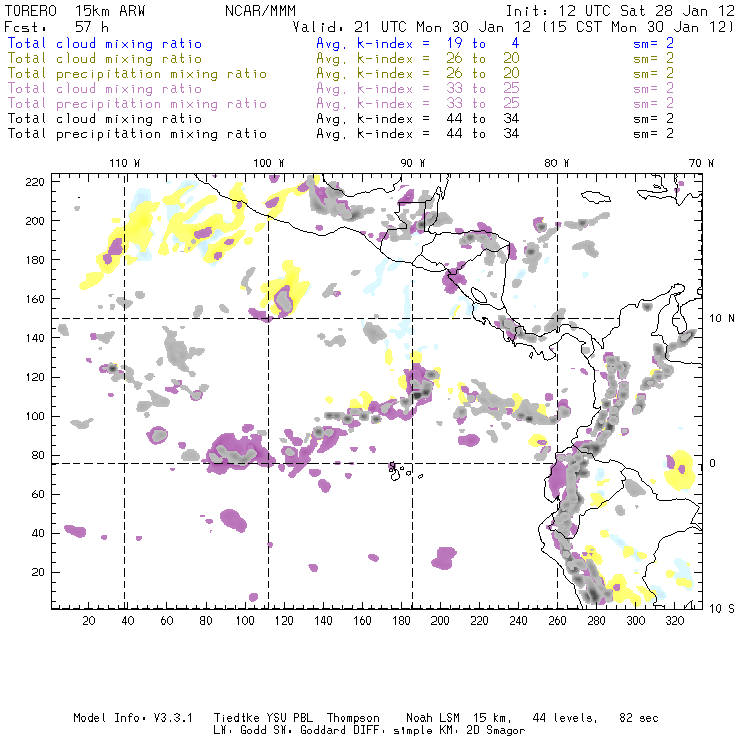This screenshot has width=740, height=740.
Task: Click the "Model Info: V3.3.1" footer text
Action: (133, 718)
